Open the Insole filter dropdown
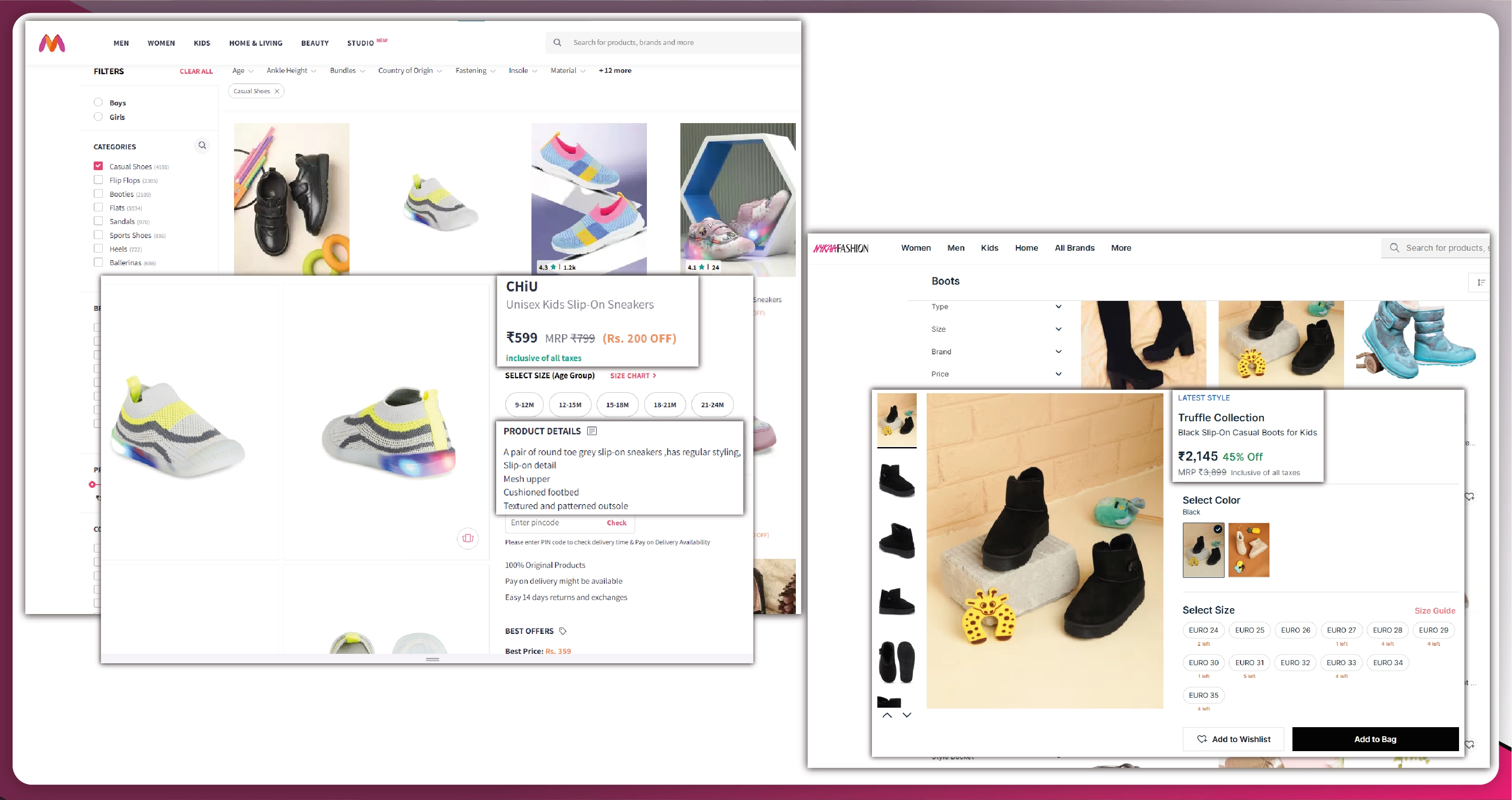This screenshot has width=1512, height=800. click(x=522, y=71)
